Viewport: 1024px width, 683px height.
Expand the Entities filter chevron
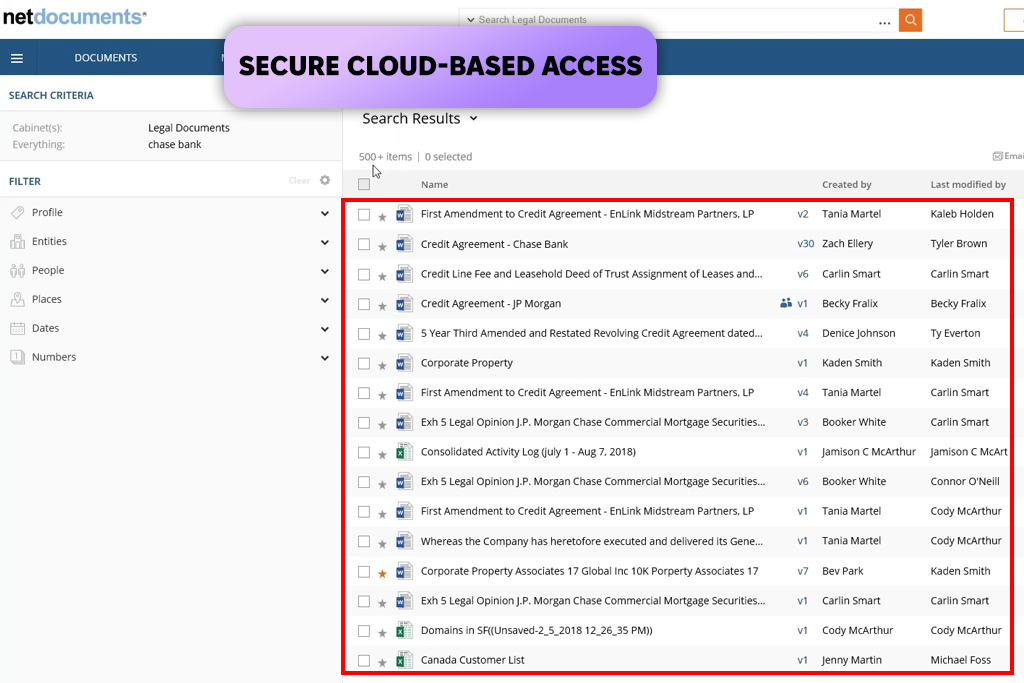click(325, 242)
